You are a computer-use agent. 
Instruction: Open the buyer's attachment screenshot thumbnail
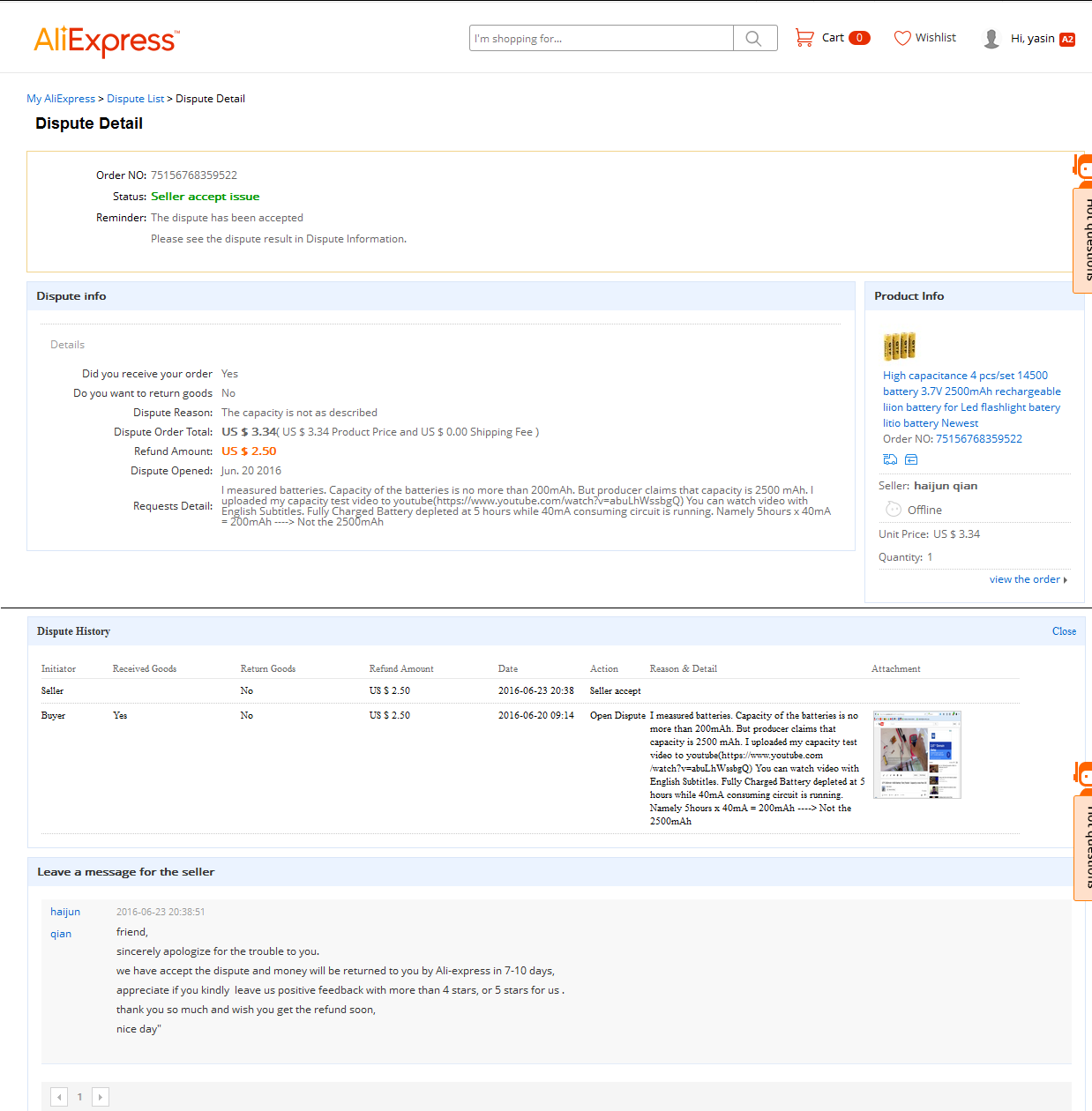click(x=916, y=755)
